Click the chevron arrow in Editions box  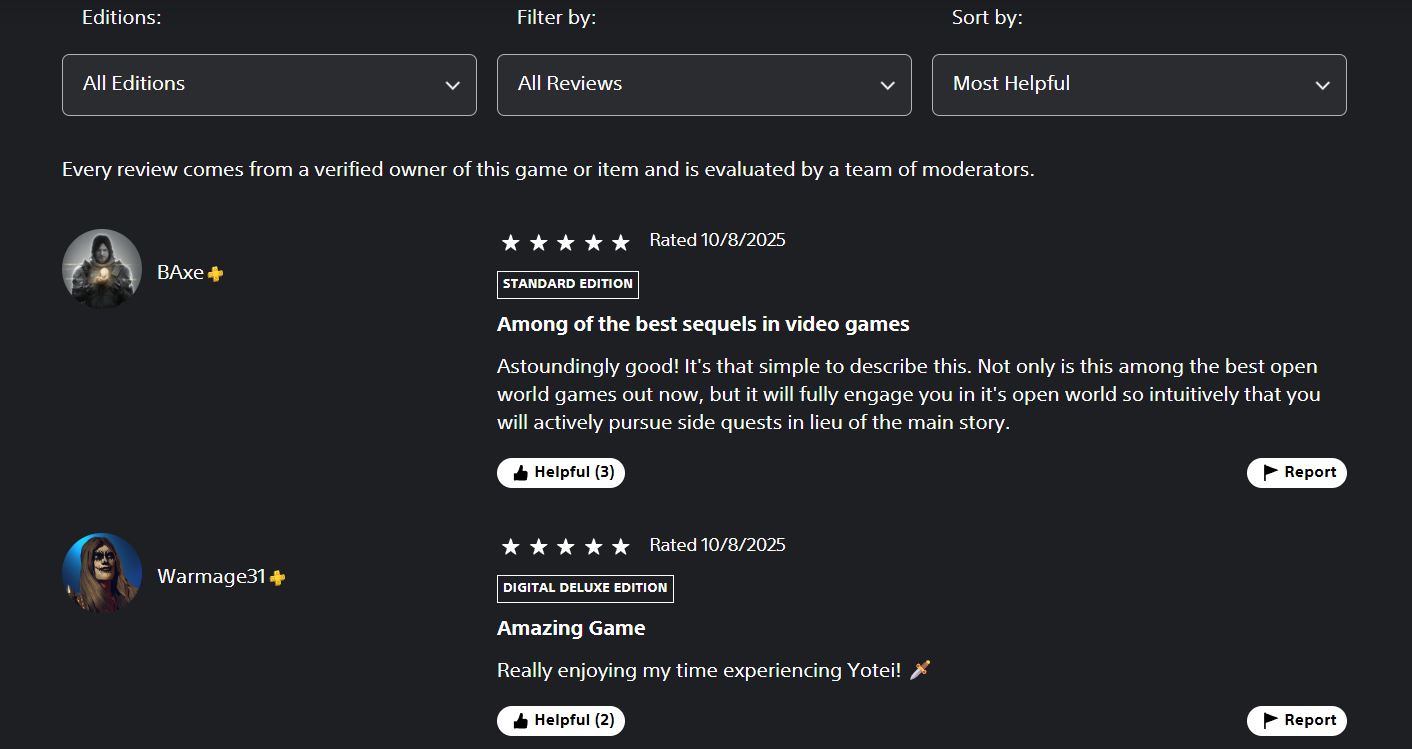point(452,86)
